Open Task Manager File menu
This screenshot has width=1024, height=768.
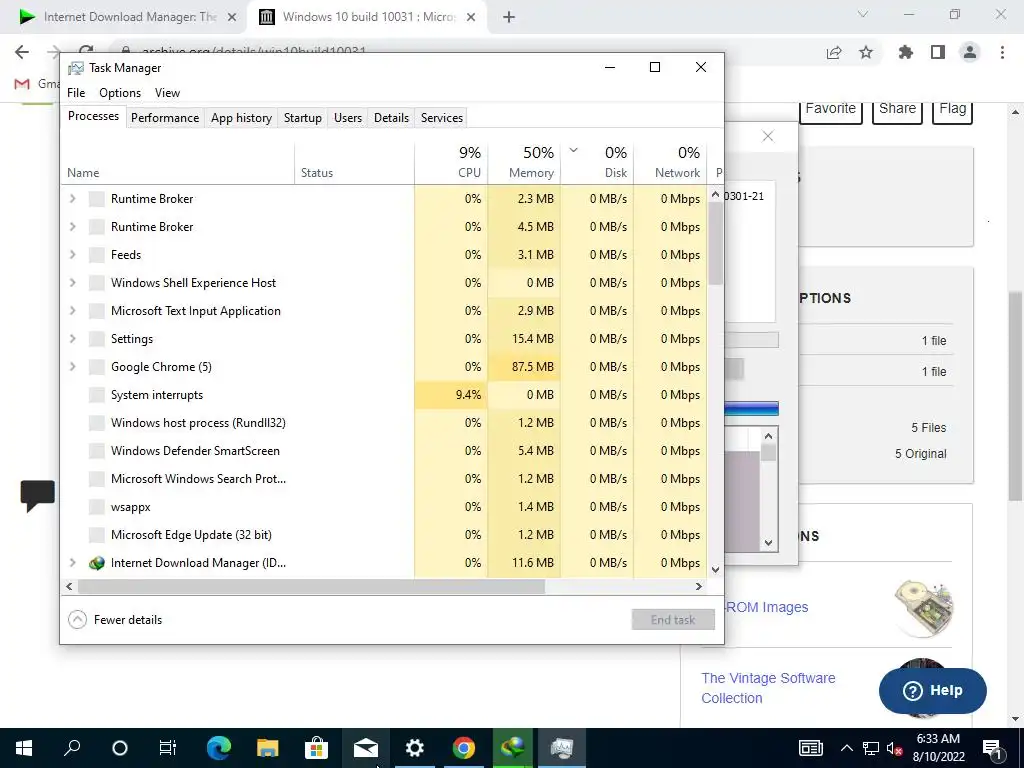(x=76, y=93)
